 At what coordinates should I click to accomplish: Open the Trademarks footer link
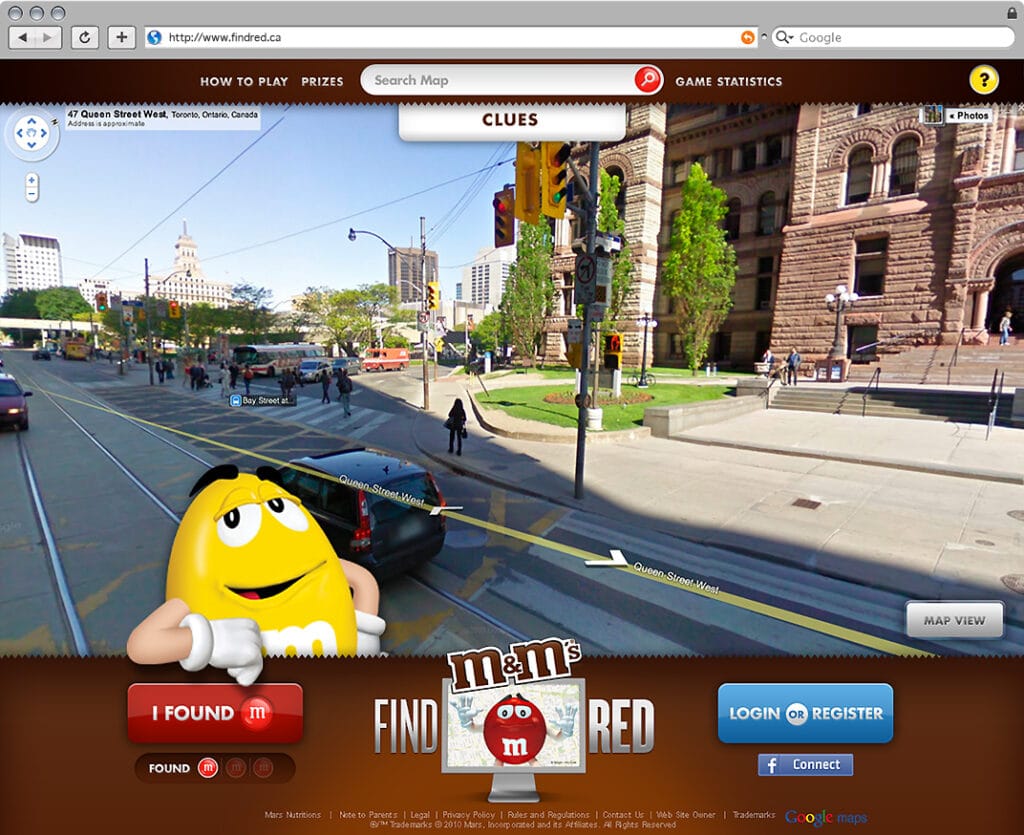pyautogui.click(x=754, y=815)
